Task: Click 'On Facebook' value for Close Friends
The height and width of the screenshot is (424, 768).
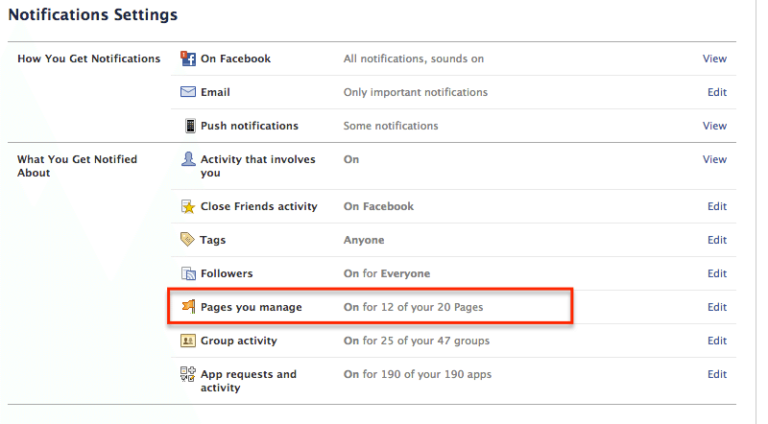Action: coord(379,206)
